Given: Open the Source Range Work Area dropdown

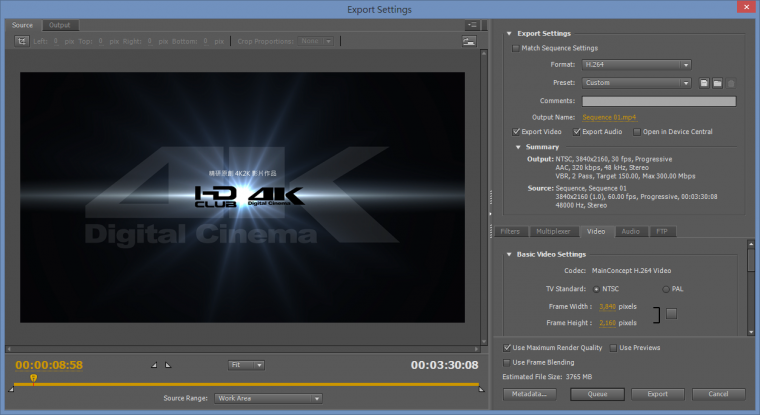Looking at the screenshot, I should (x=268, y=398).
